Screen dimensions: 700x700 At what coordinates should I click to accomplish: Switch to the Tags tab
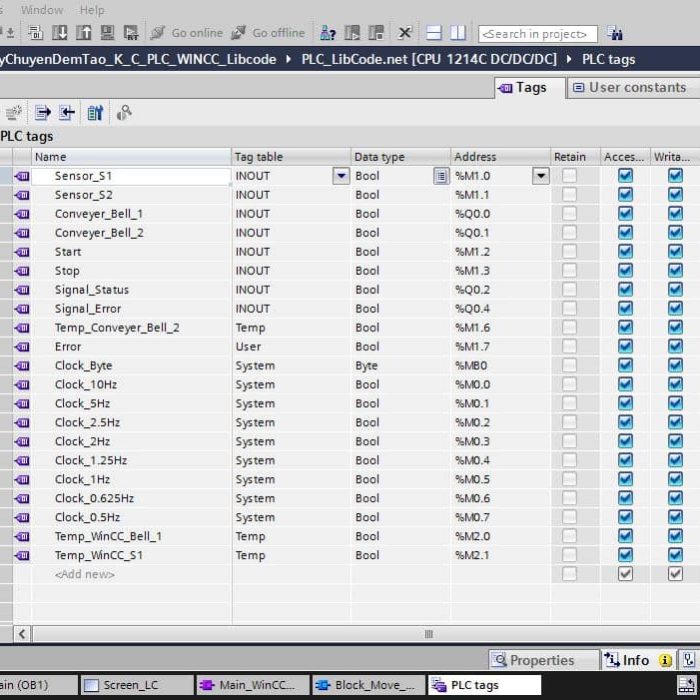[x=529, y=88]
